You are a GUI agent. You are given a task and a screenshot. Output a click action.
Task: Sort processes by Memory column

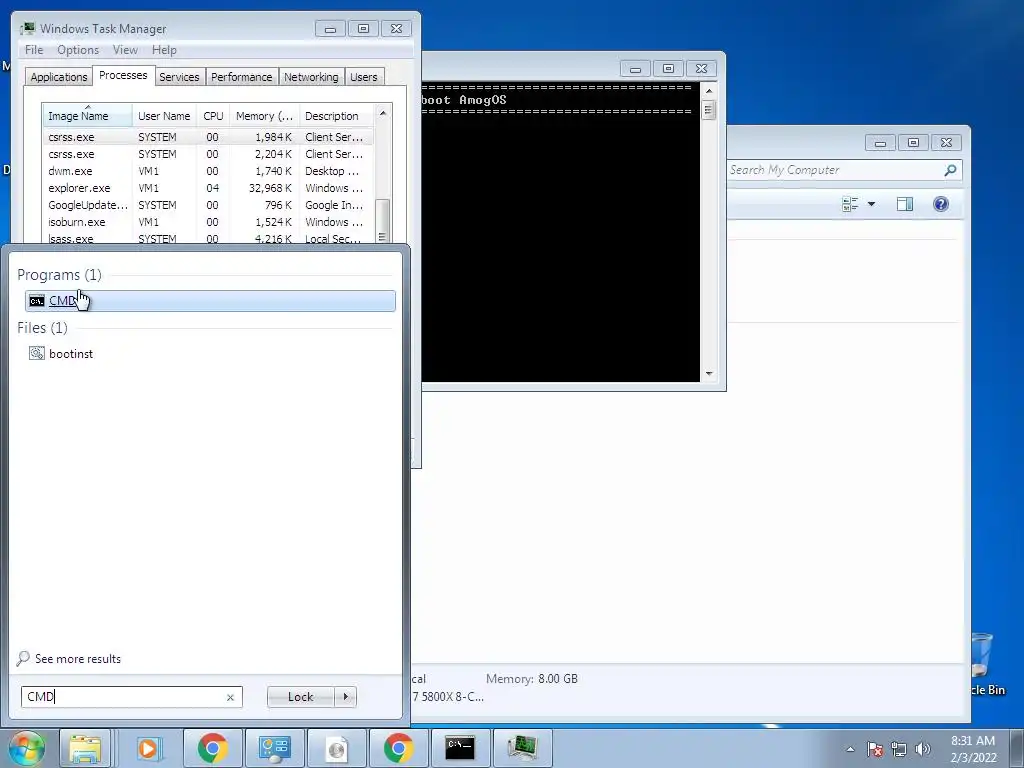coord(264,116)
